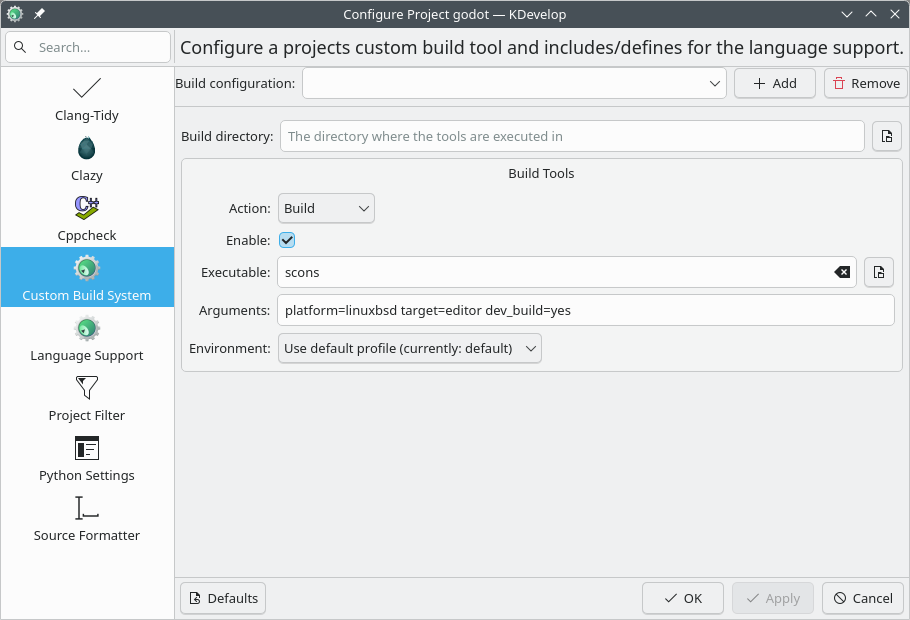Clear the scons executable field
This screenshot has height=620, width=910.
[x=843, y=271]
